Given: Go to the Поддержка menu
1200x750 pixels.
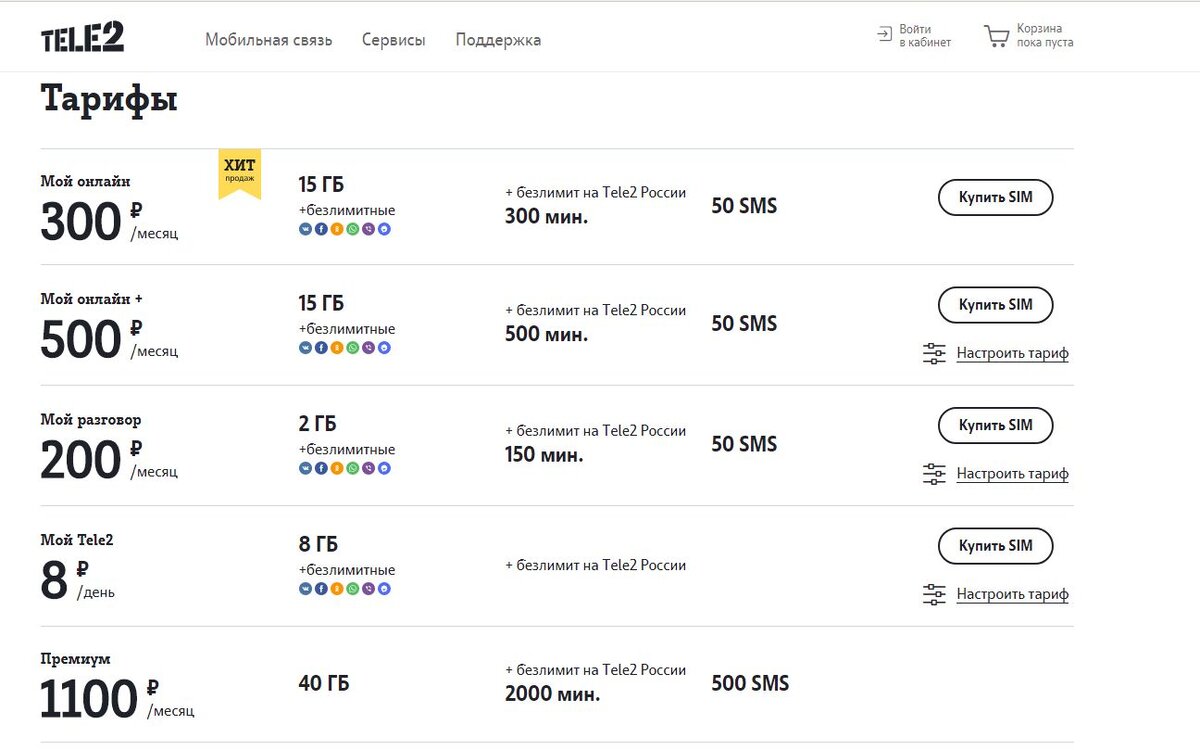Looking at the screenshot, I should (x=498, y=40).
